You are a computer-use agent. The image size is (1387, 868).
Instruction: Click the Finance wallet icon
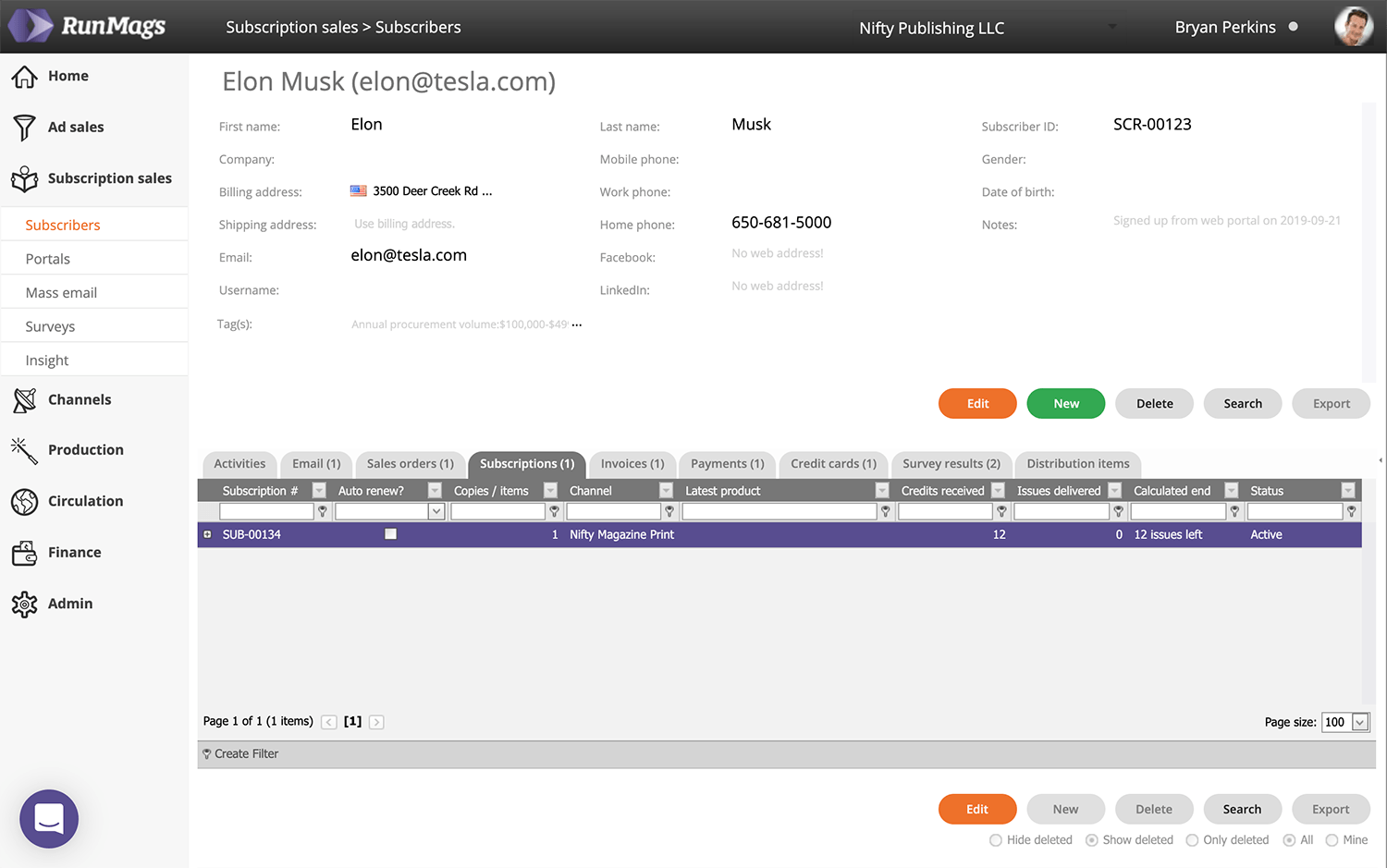25,553
